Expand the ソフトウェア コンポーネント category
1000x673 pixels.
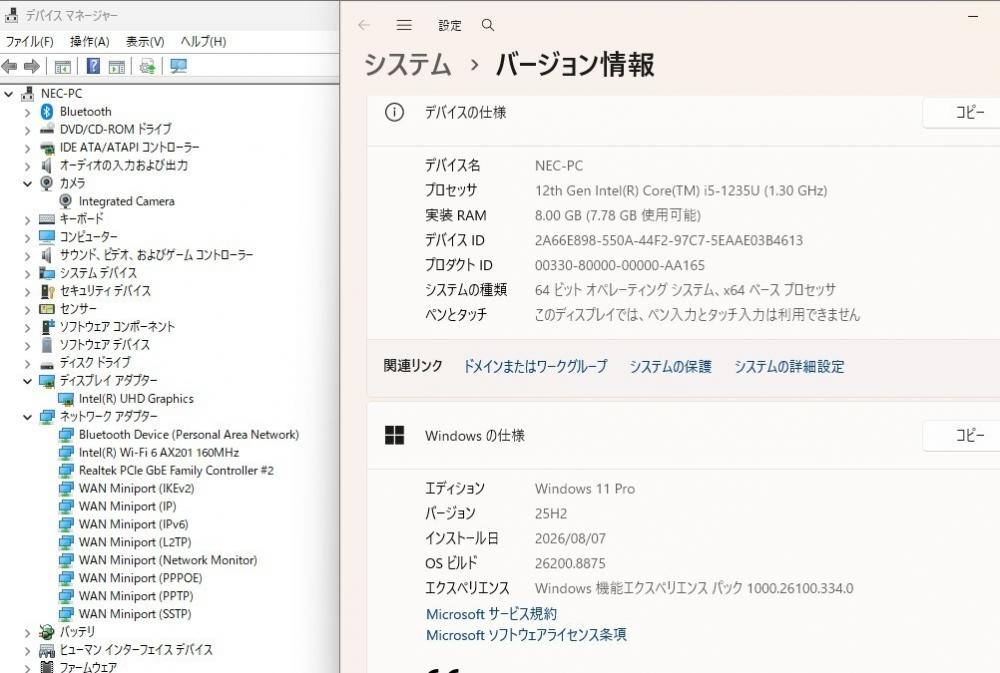click(x=27, y=327)
